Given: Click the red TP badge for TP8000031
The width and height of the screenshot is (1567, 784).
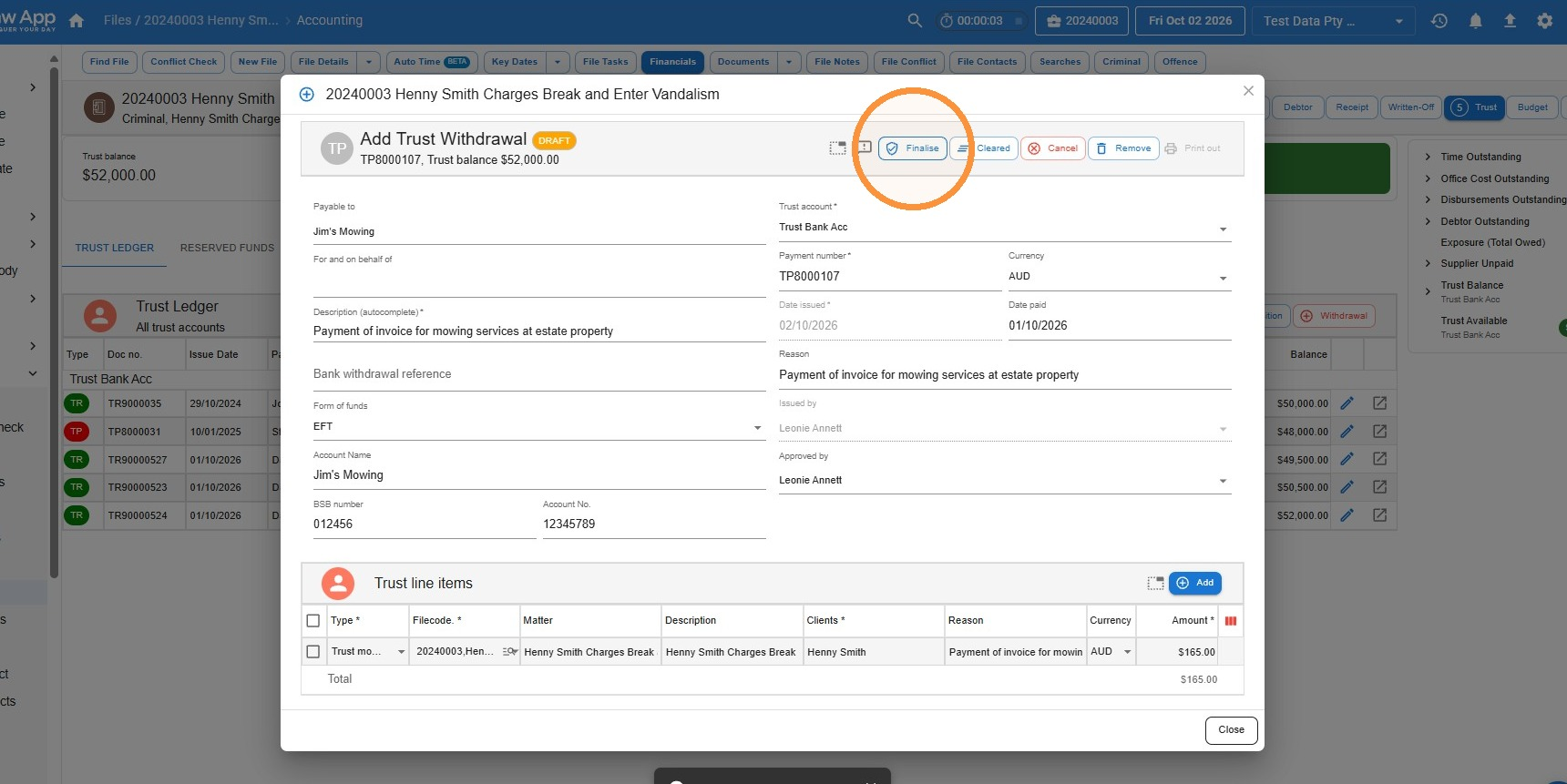Looking at the screenshot, I should click(77, 432).
